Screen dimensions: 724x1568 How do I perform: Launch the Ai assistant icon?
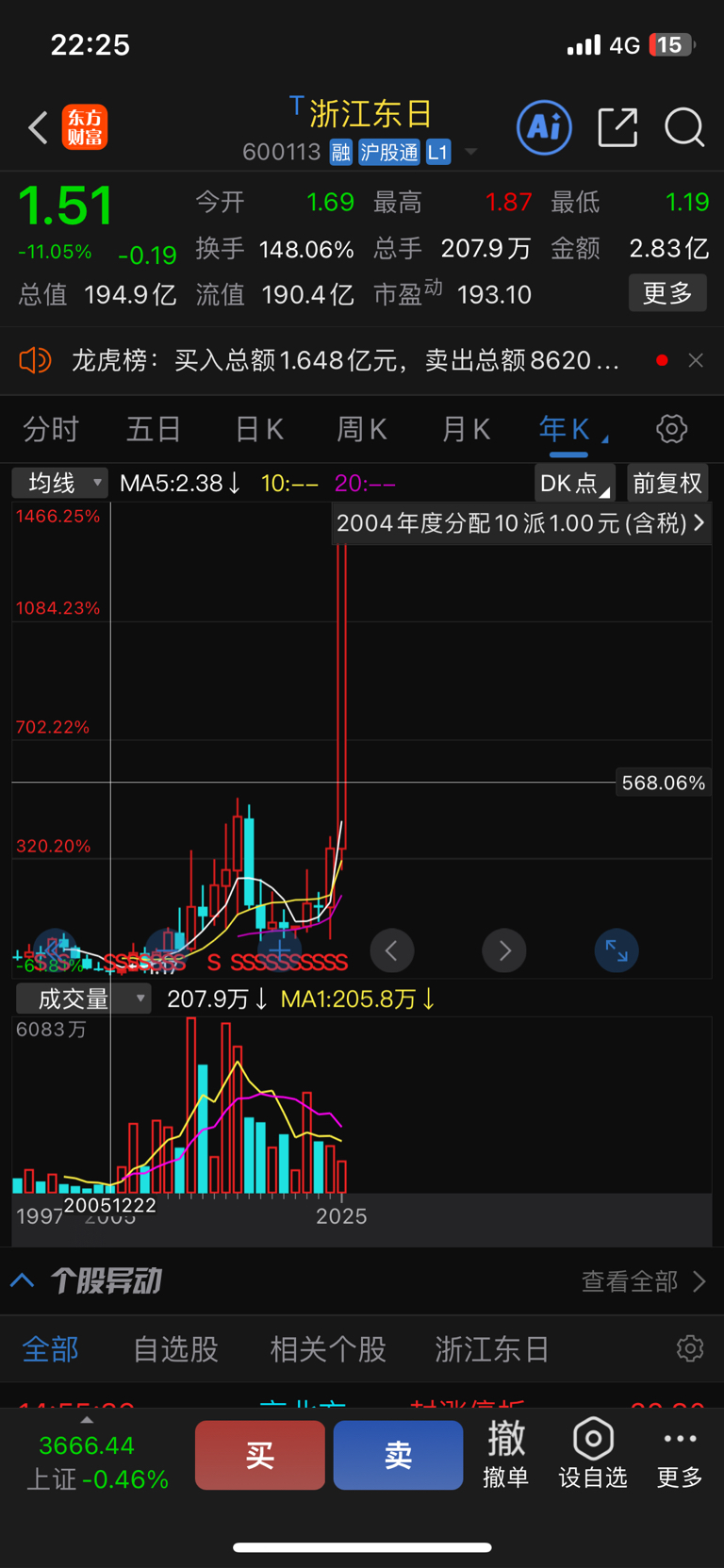(x=544, y=127)
